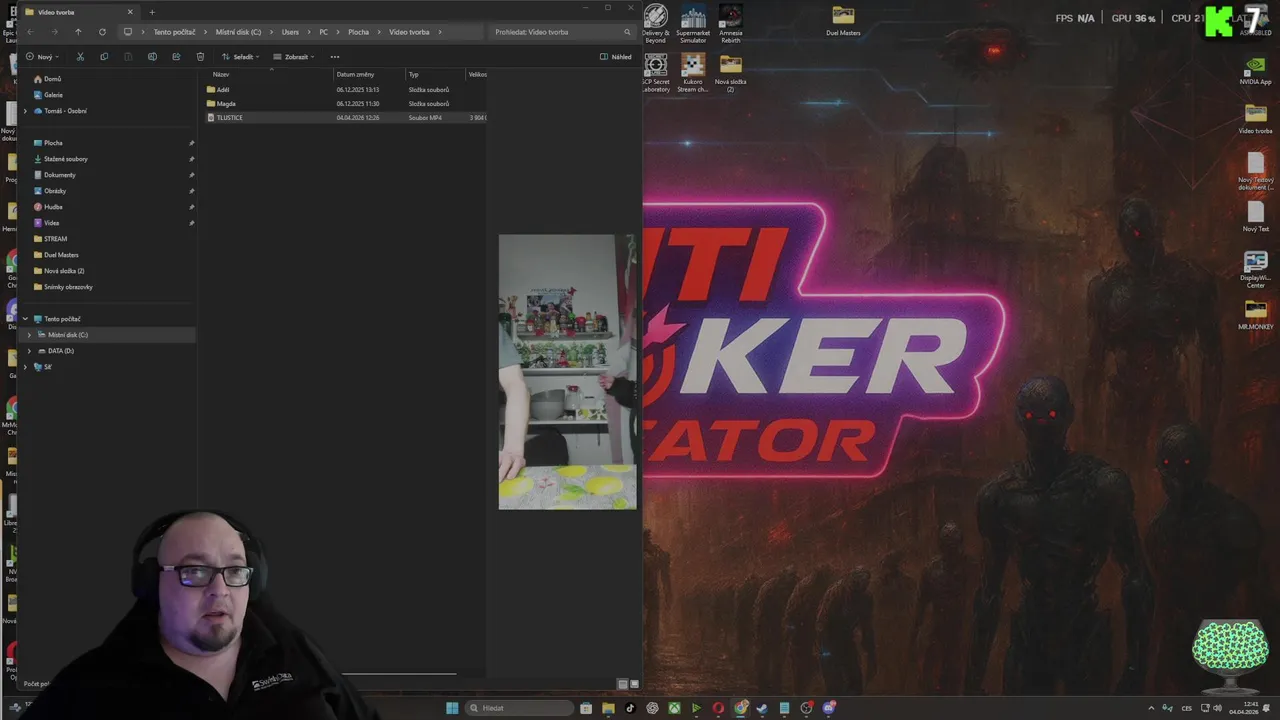
Task: Expand the Místní disk (C:) tree node
Action: [30, 335]
